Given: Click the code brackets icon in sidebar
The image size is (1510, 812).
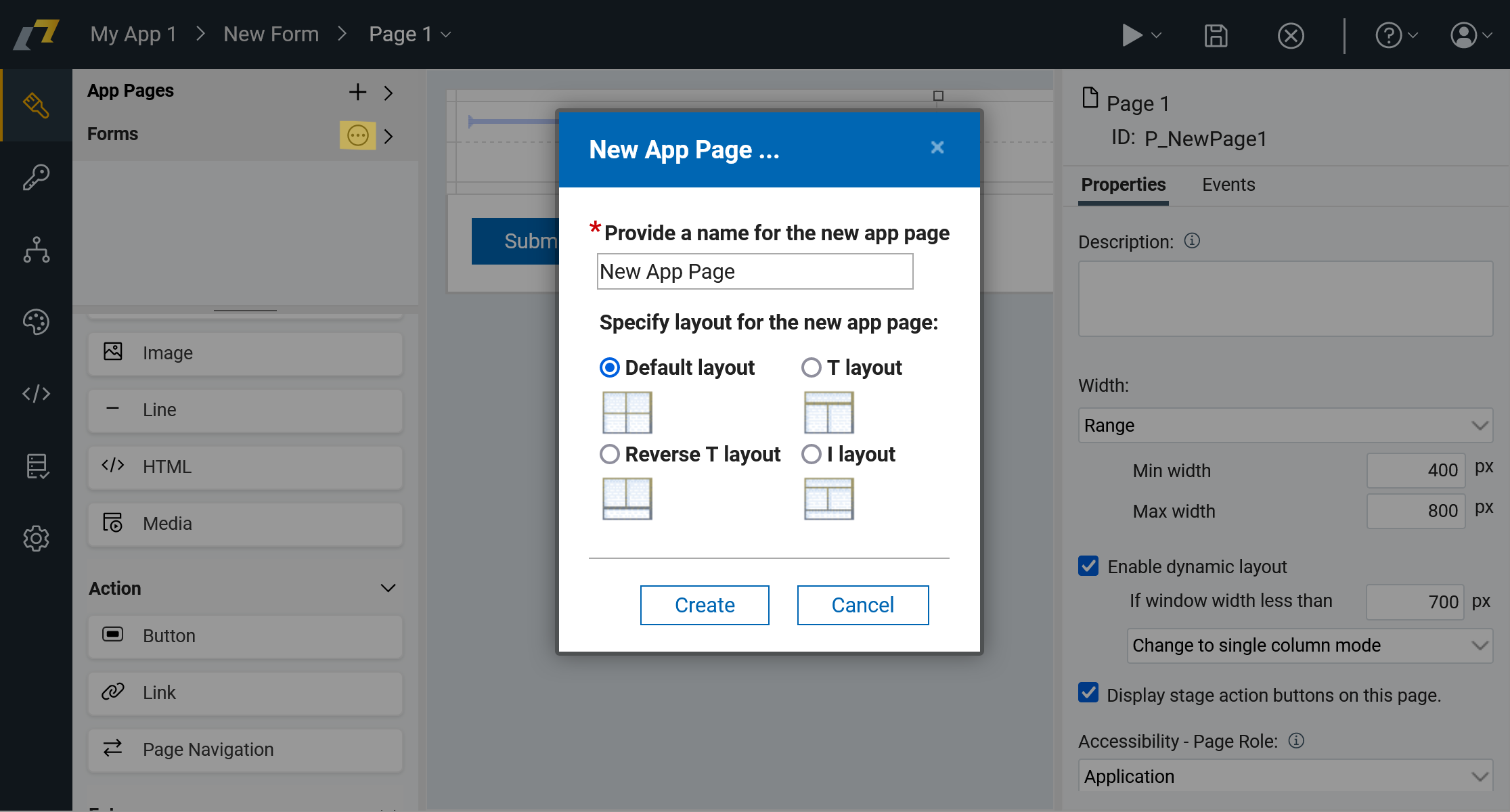Looking at the screenshot, I should 36,393.
